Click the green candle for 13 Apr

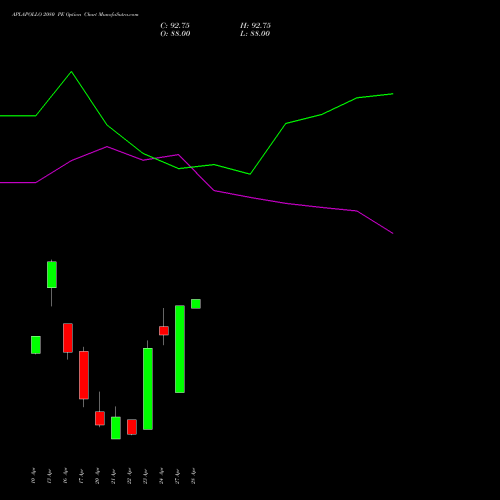(52, 275)
